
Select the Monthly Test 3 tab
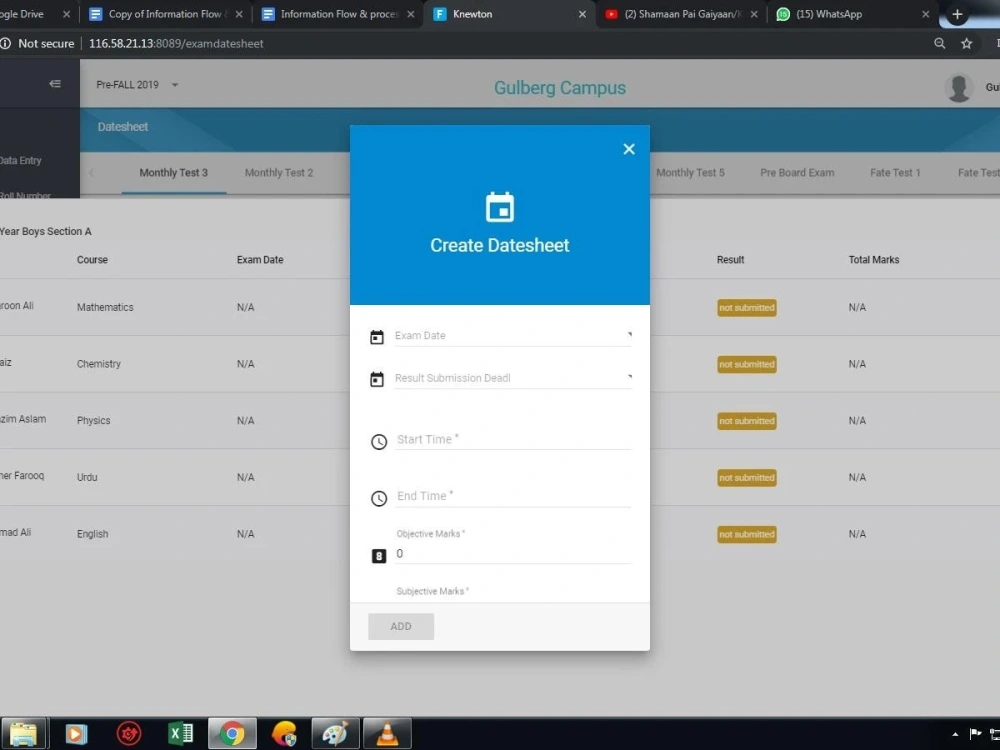173,173
